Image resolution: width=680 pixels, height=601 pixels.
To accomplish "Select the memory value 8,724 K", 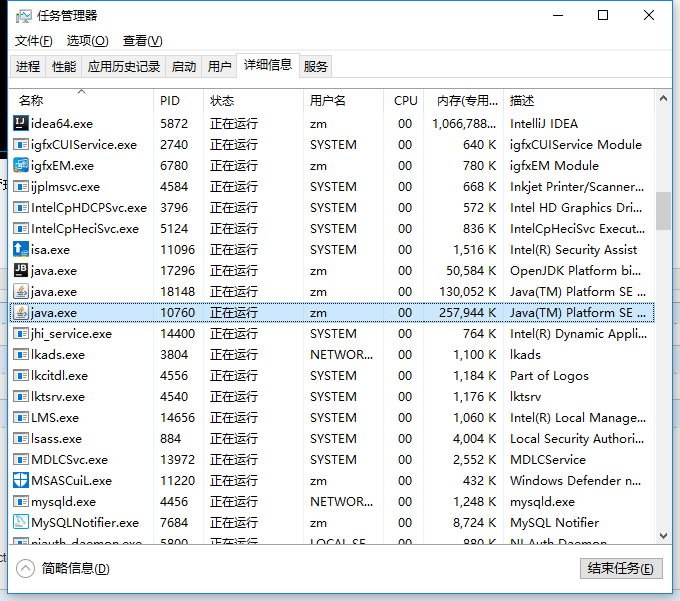I will tap(475, 523).
